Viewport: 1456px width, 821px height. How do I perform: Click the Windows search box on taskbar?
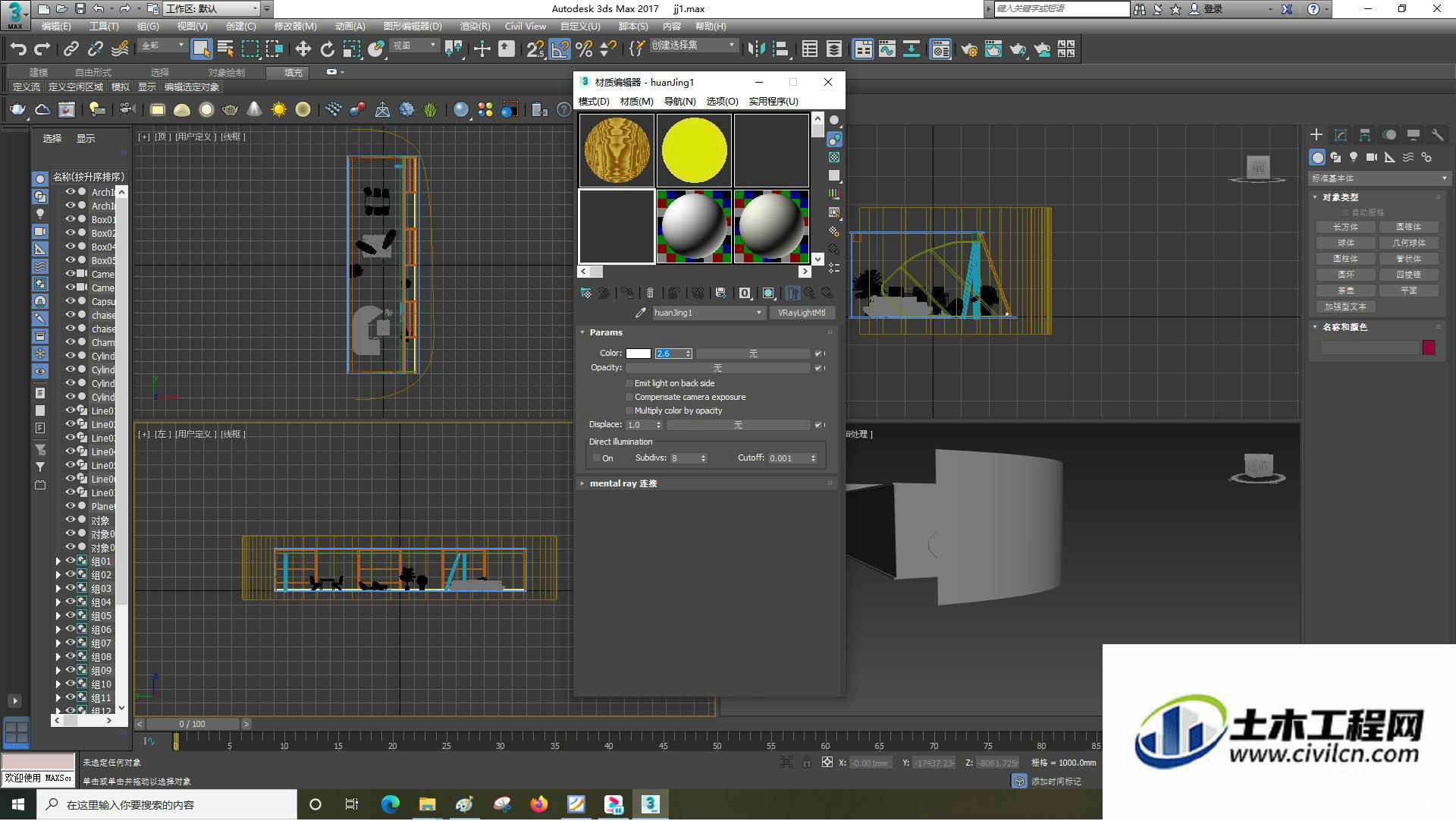point(167,804)
